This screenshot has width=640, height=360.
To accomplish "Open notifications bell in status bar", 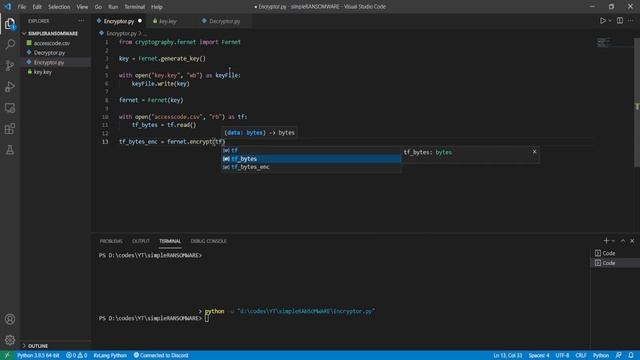I will (x=631, y=355).
